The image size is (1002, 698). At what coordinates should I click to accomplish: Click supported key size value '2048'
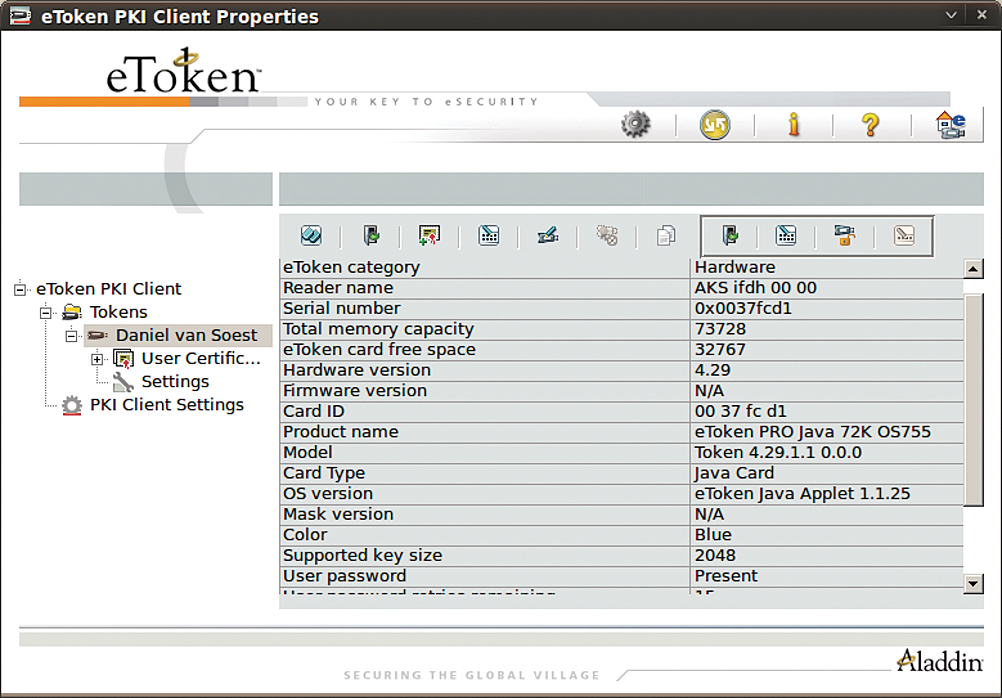715,555
